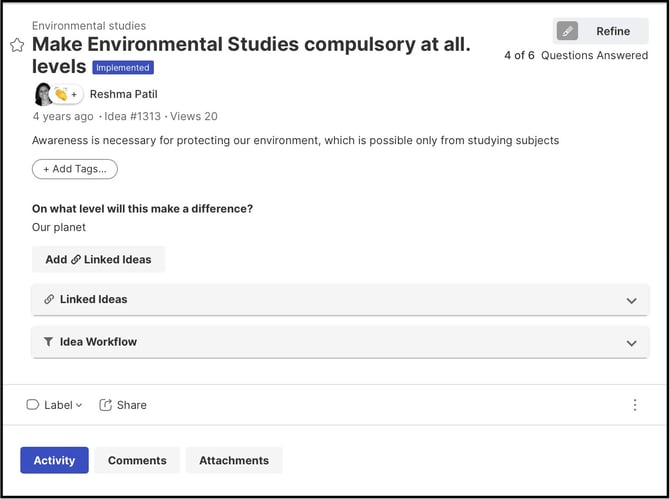Go to the Attachments tab
The height and width of the screenshot is (499, 670).
[234, 460]
